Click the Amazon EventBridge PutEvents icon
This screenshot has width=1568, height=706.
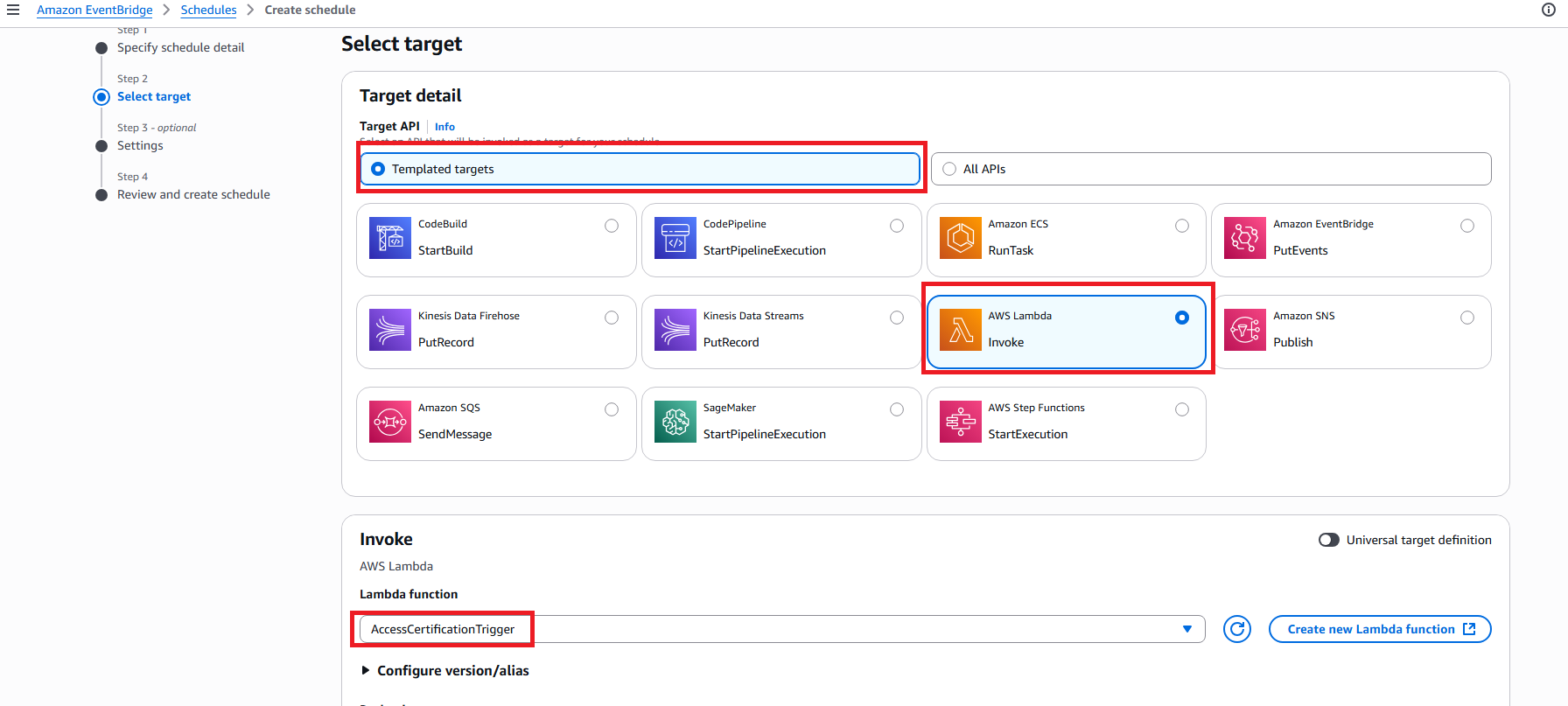[1245, 238]
